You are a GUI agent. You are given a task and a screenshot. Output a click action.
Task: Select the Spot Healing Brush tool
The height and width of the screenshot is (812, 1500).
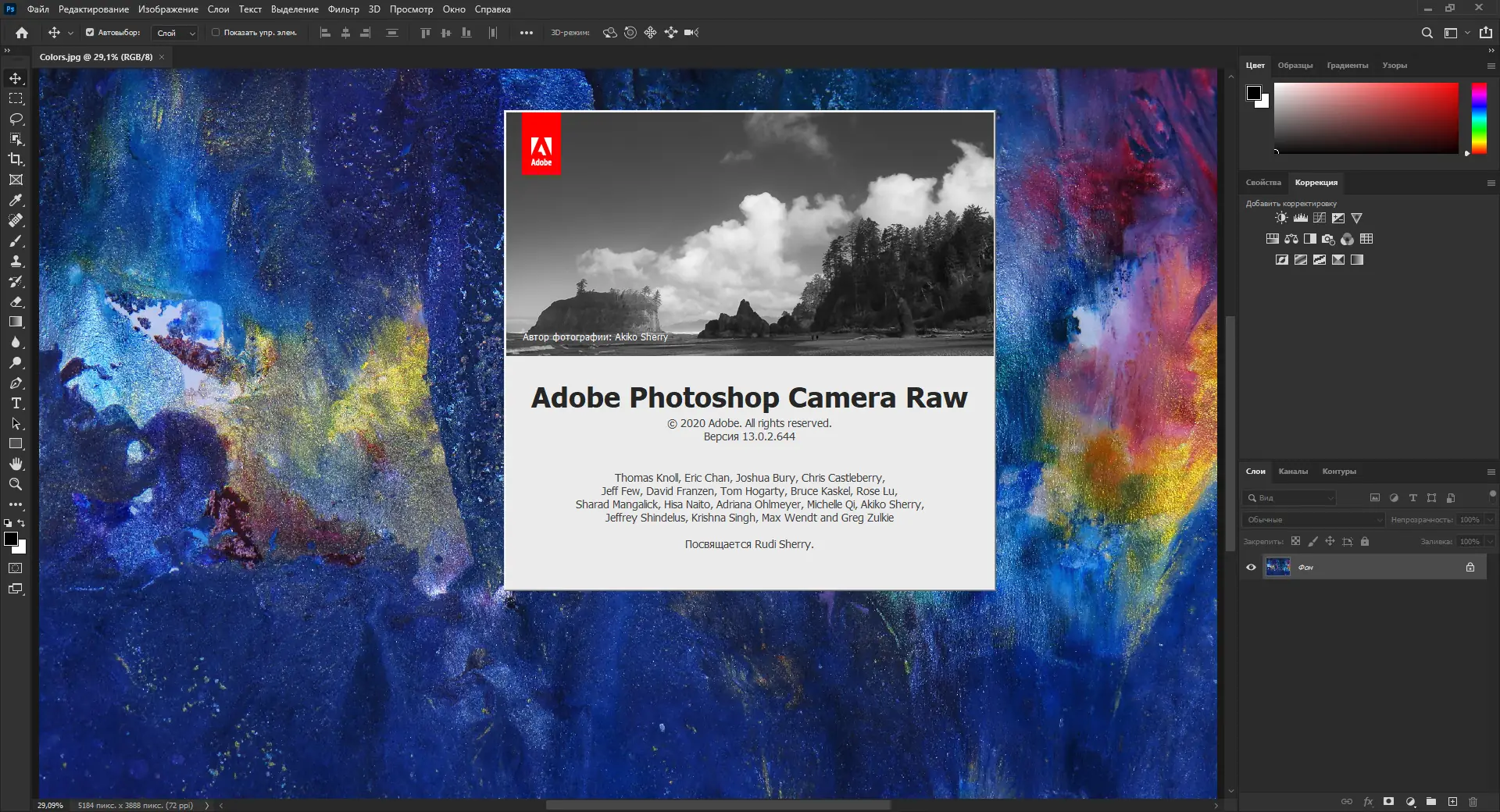pyautogui.click(x=16, y=220)
